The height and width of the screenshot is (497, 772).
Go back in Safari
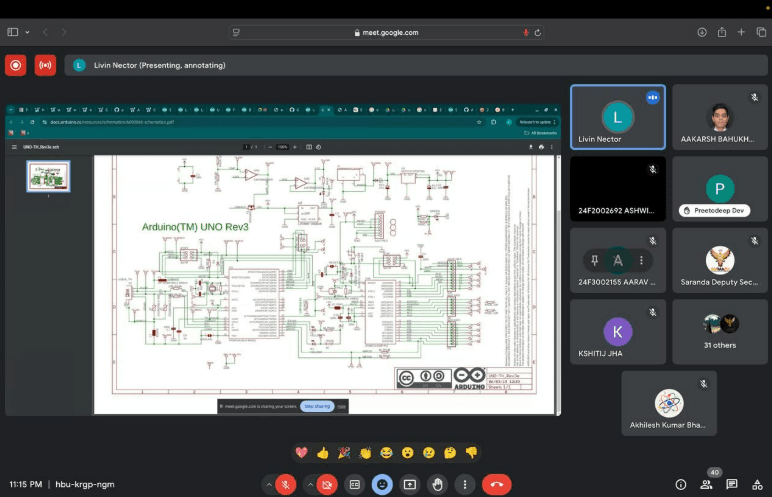[x=45, y=32]
